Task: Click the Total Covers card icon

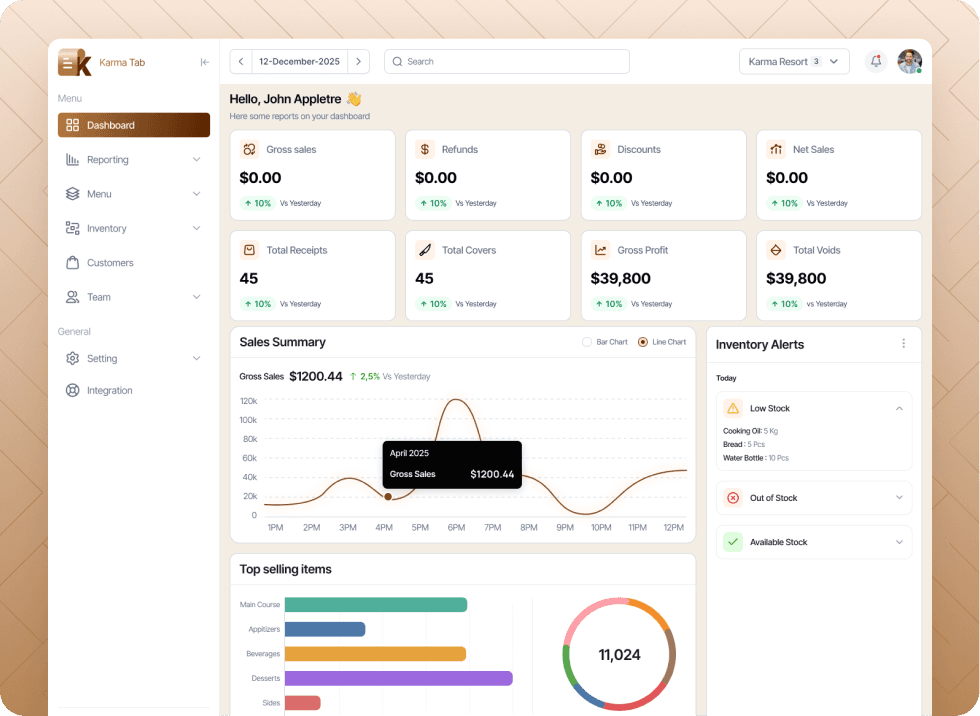Action: (425, 250)
